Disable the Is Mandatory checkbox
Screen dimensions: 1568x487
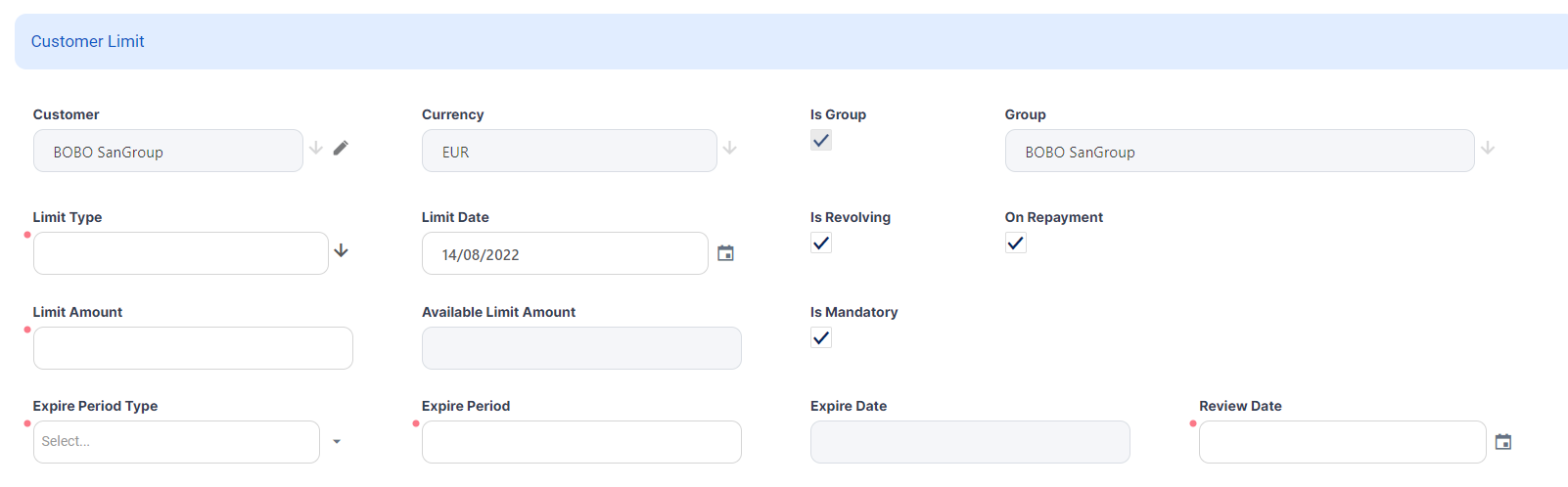[x=821, y=338]
